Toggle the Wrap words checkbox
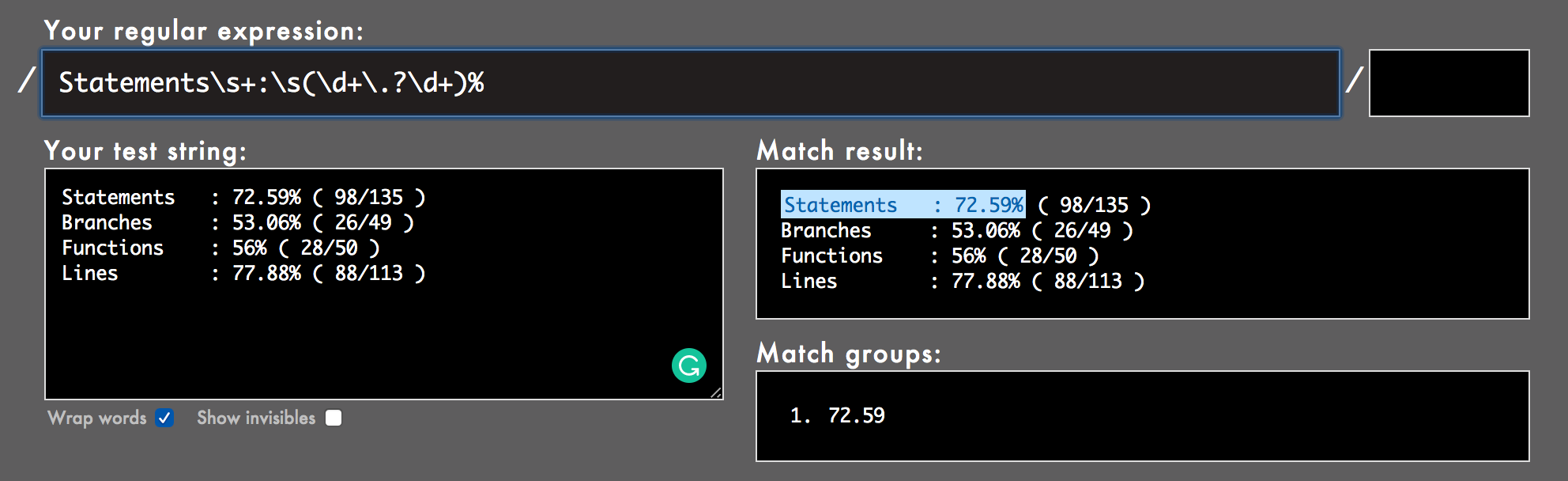This screenshot has height=481, width=1568. coord(164,418)
